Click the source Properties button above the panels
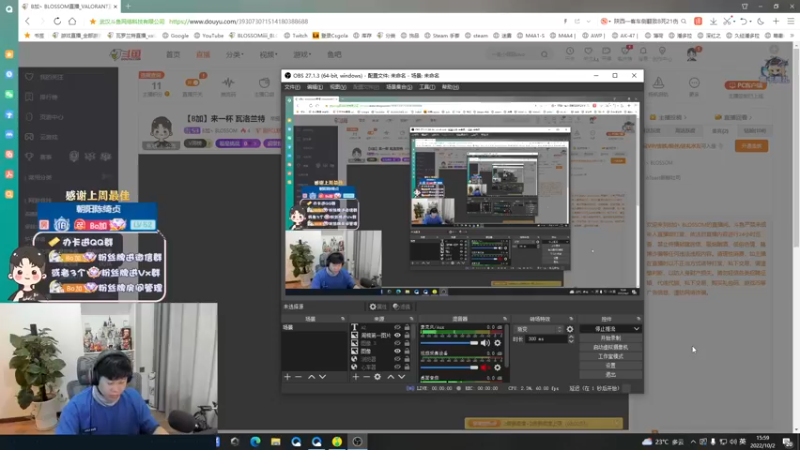Viewport: 800px width, 450px height. (378, 307)
